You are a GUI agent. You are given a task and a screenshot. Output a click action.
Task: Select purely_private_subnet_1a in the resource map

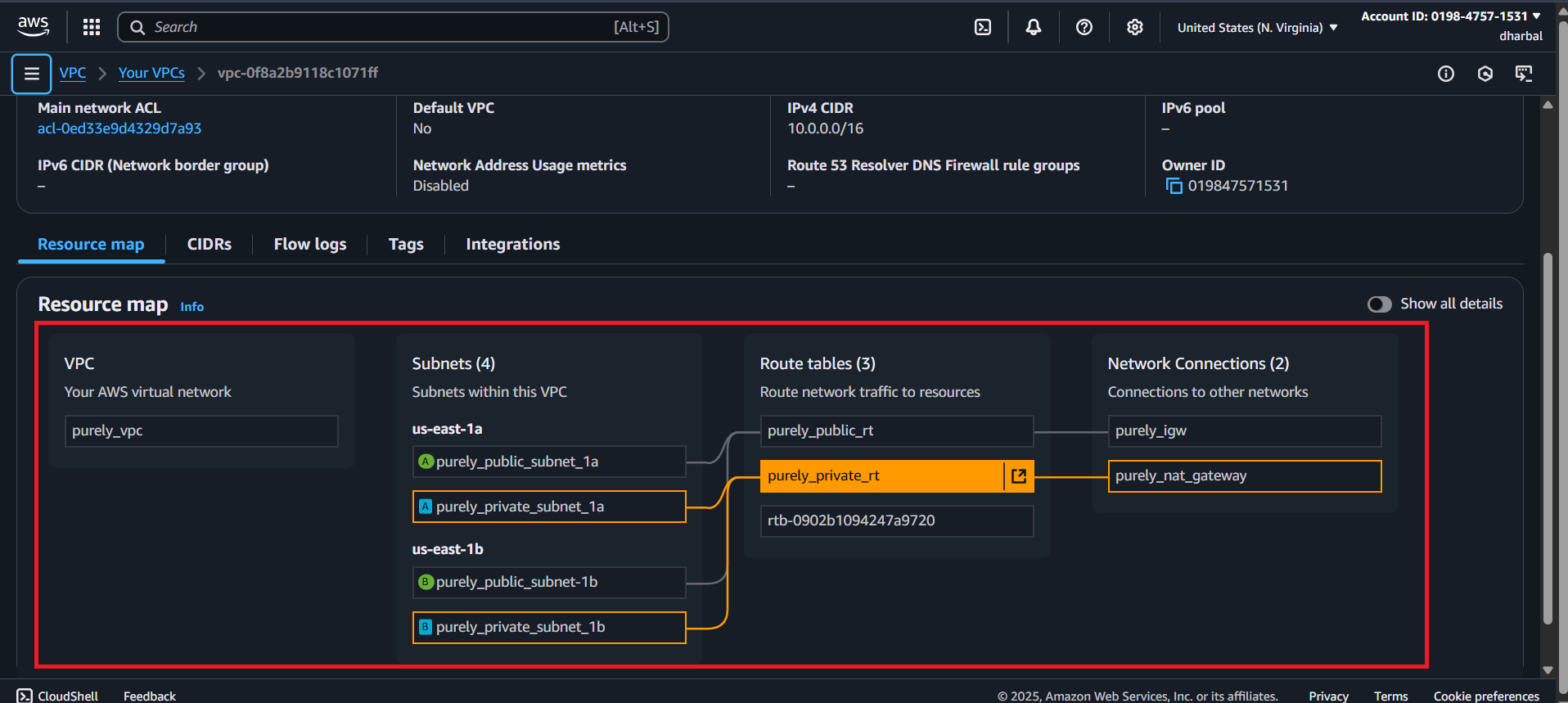tap(549, 507)
